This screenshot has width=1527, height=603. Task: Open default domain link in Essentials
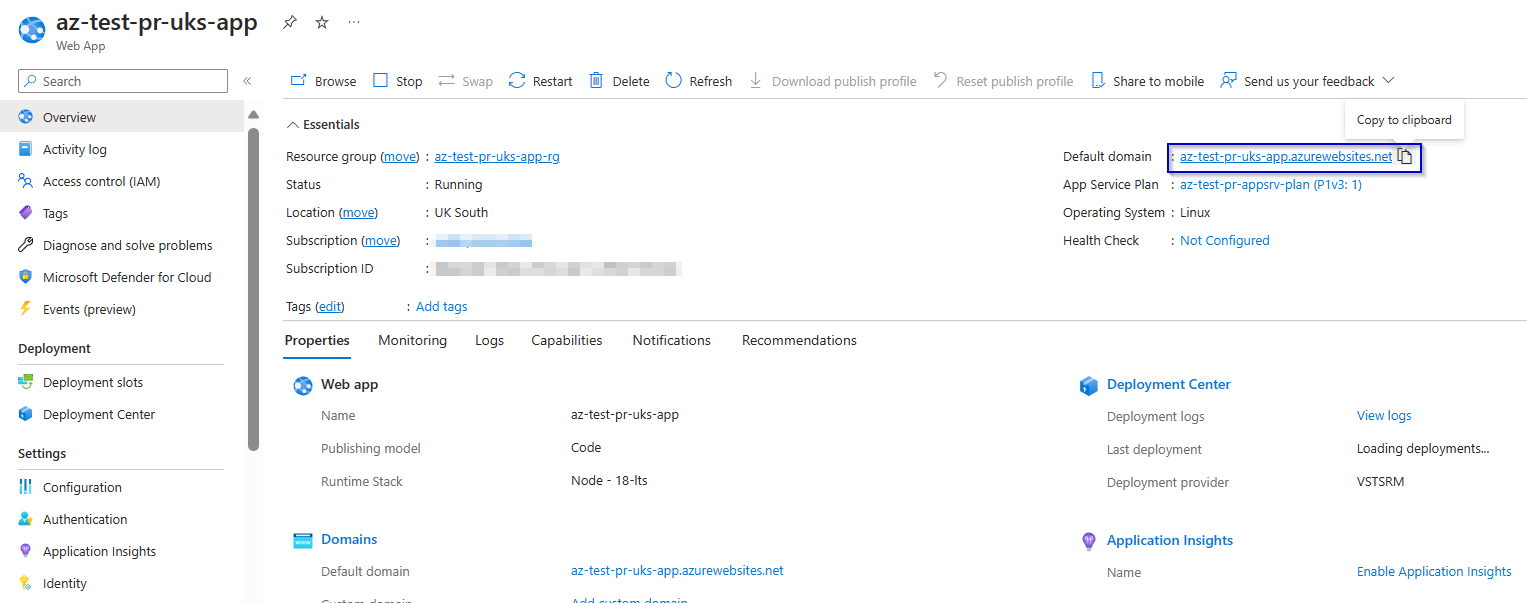pos(1286,156)
